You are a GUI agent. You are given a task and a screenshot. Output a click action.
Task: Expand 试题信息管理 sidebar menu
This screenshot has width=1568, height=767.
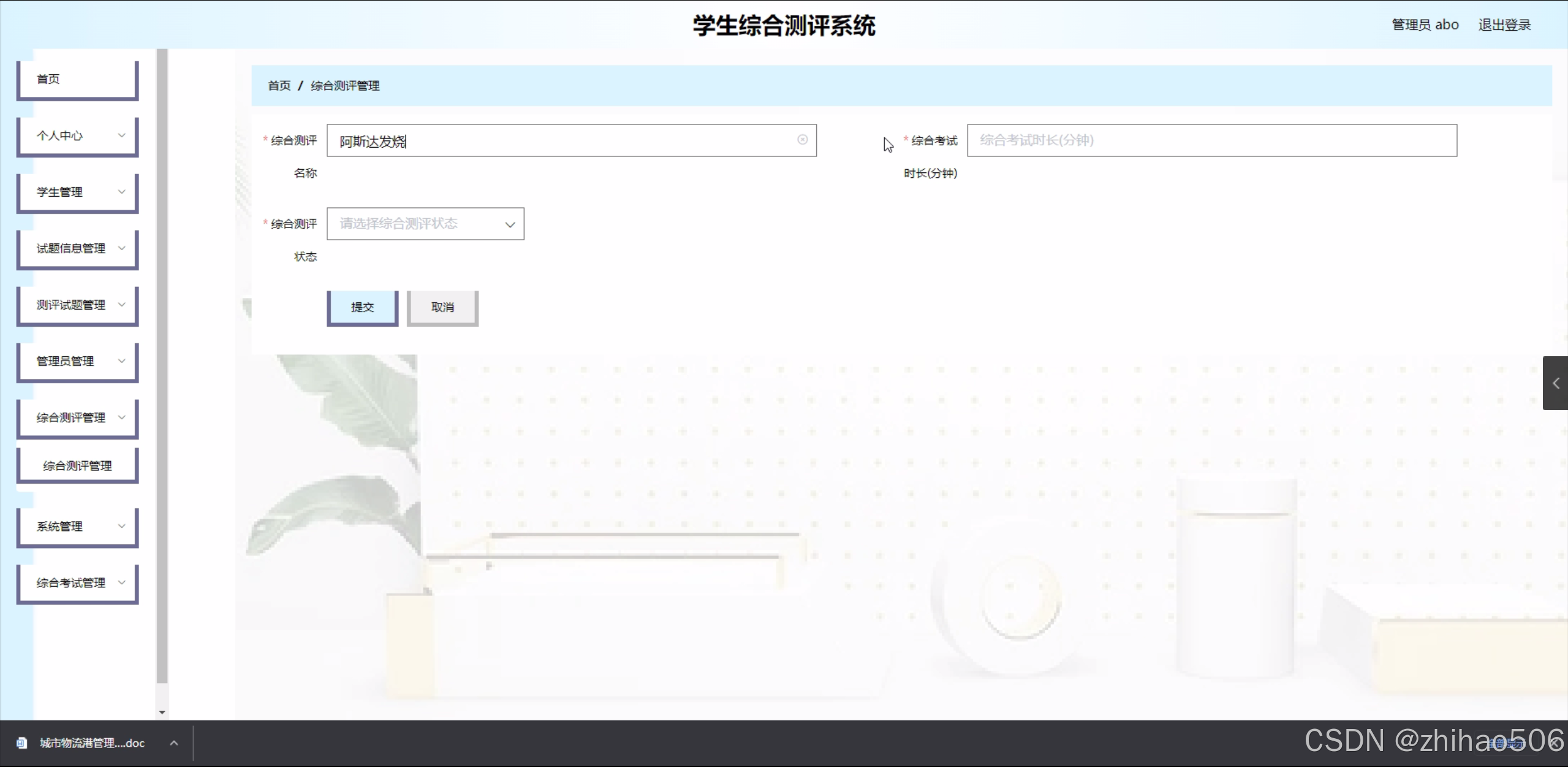[x=77, y=248]
